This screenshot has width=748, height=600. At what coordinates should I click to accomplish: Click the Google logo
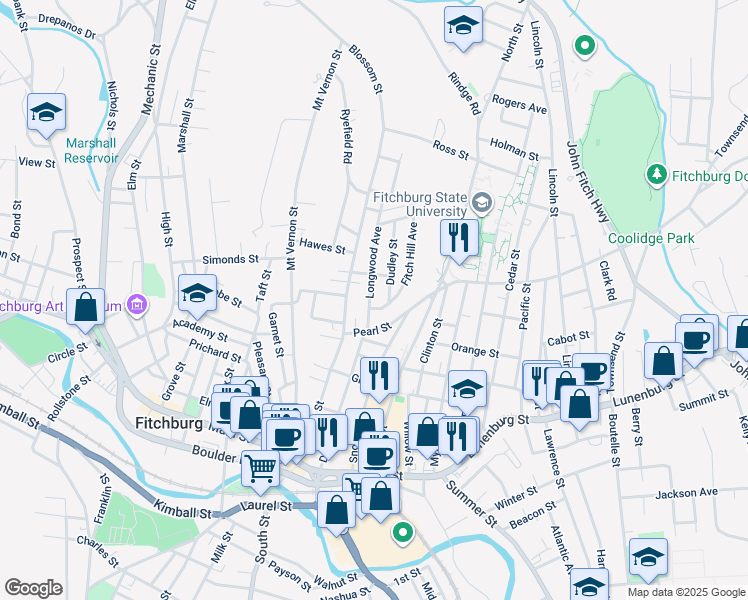pos(33,588)
